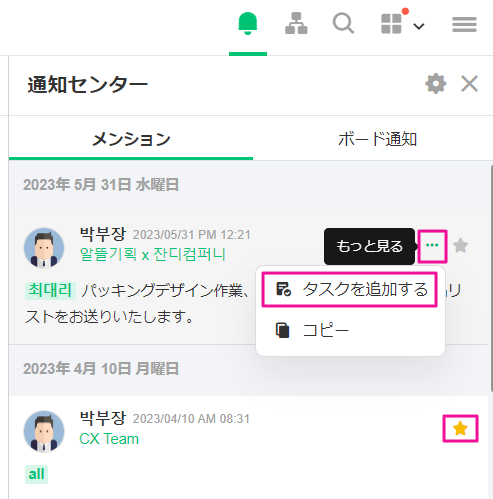493x499 pixels.
Task: Click the green notification bell icon
Action: [x=248, y=23]
